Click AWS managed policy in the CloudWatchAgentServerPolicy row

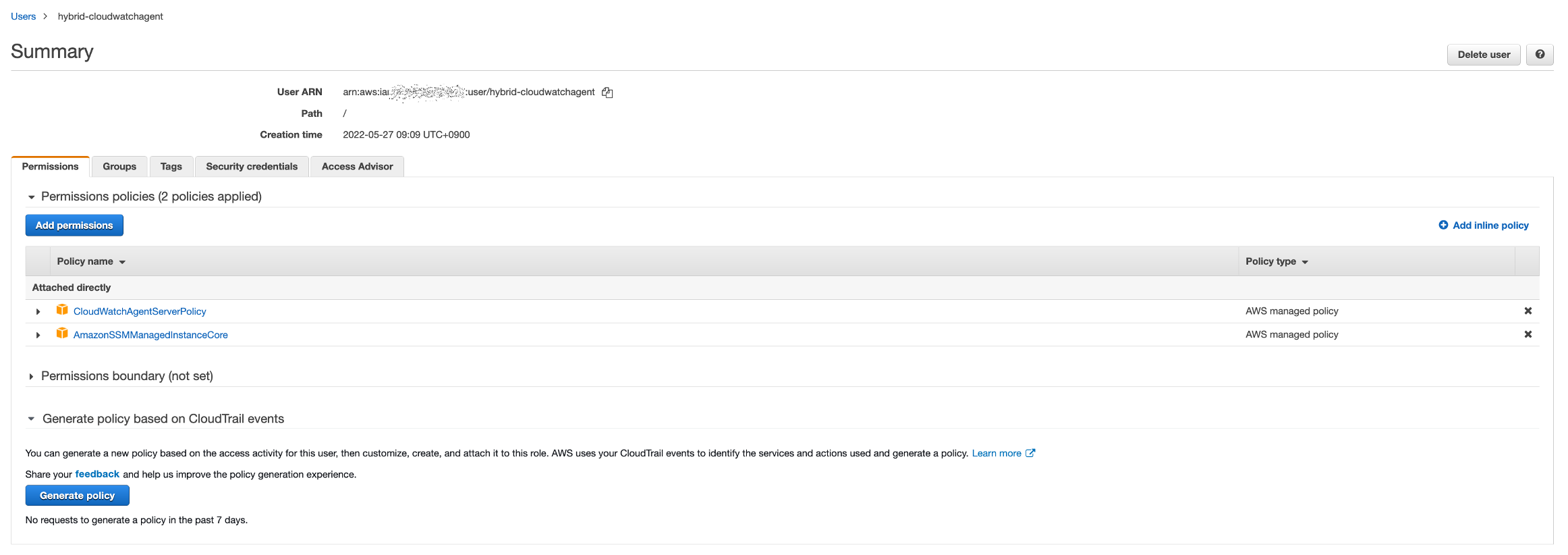[1292, 311]
